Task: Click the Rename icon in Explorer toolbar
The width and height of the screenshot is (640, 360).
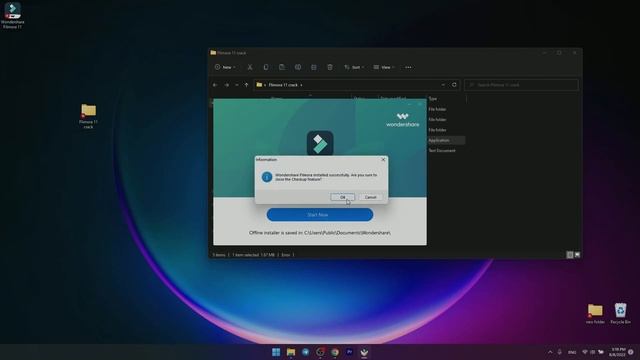Action: click(298, 67)
